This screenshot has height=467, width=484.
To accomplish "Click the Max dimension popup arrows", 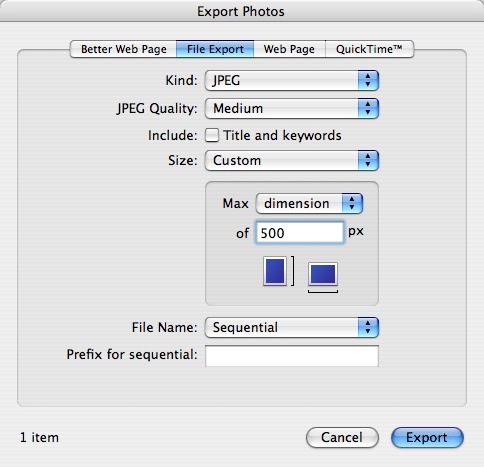I will coord(352,203).
